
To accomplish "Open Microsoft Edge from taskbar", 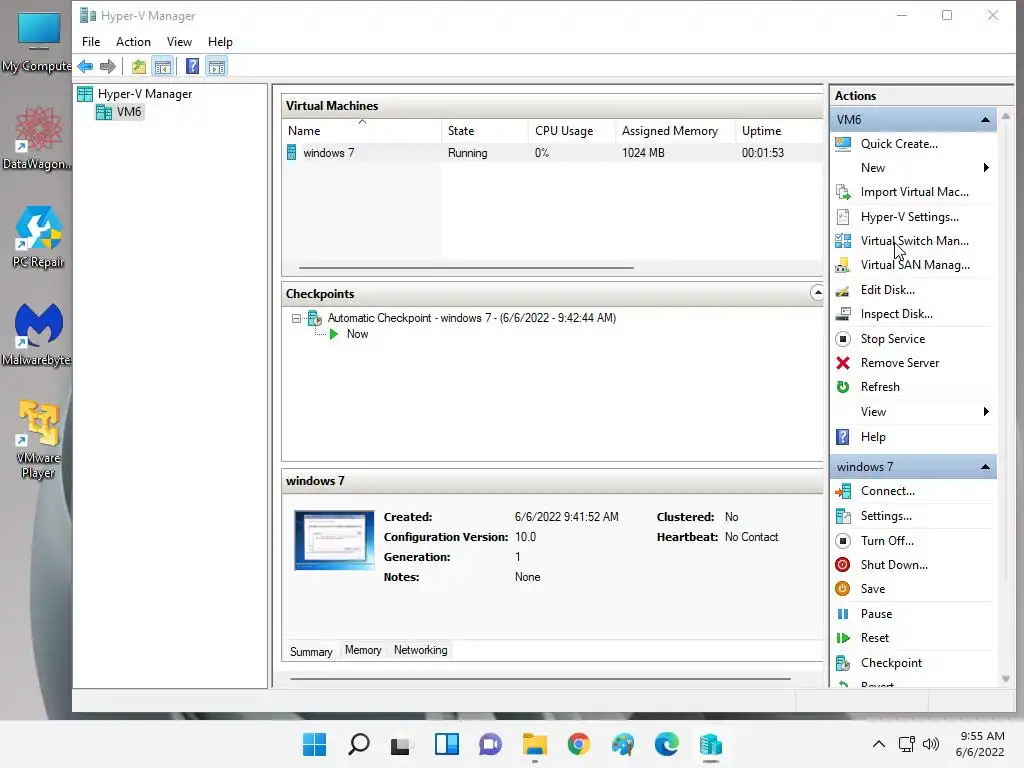I will tap(666, 744).
